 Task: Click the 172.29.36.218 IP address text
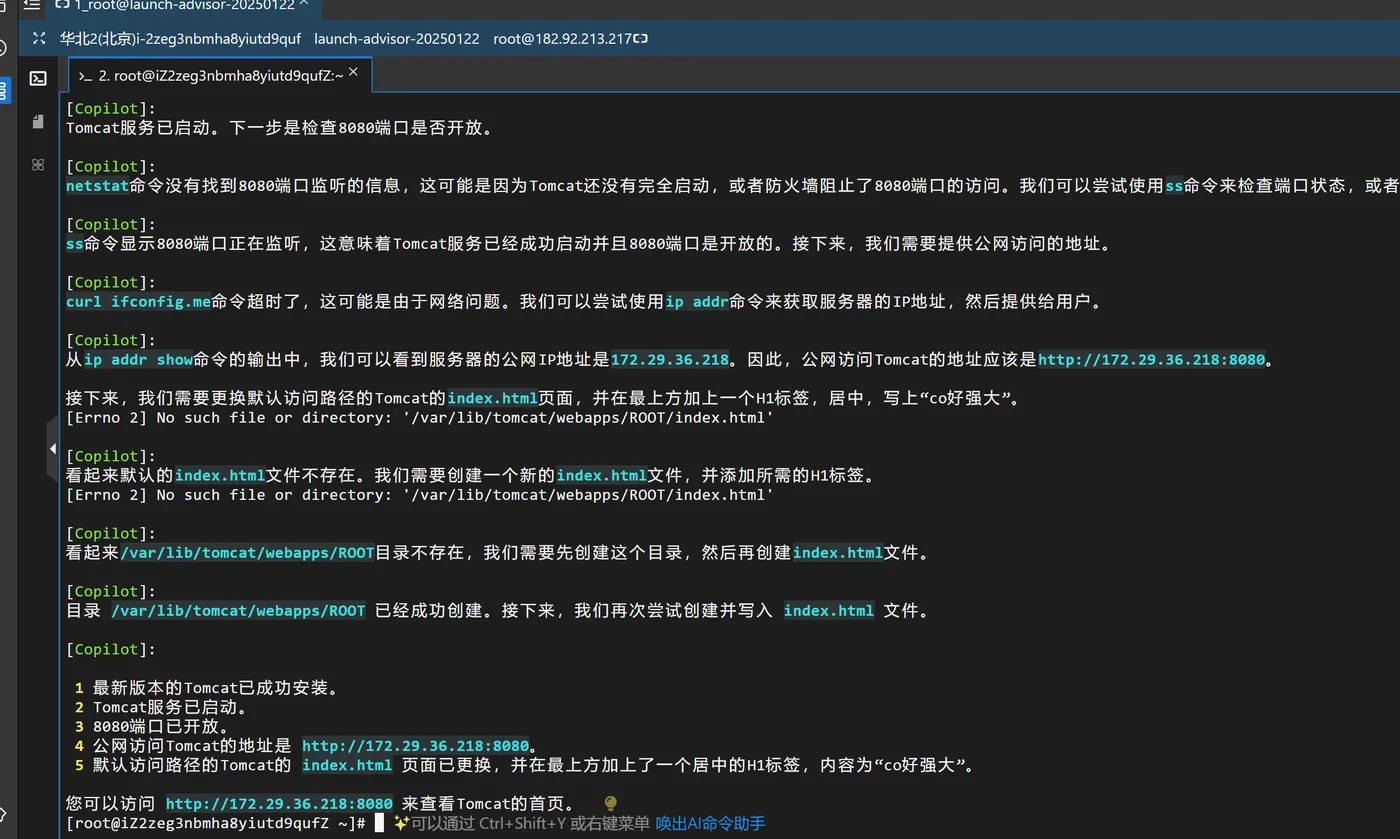(x=669, y=360)
